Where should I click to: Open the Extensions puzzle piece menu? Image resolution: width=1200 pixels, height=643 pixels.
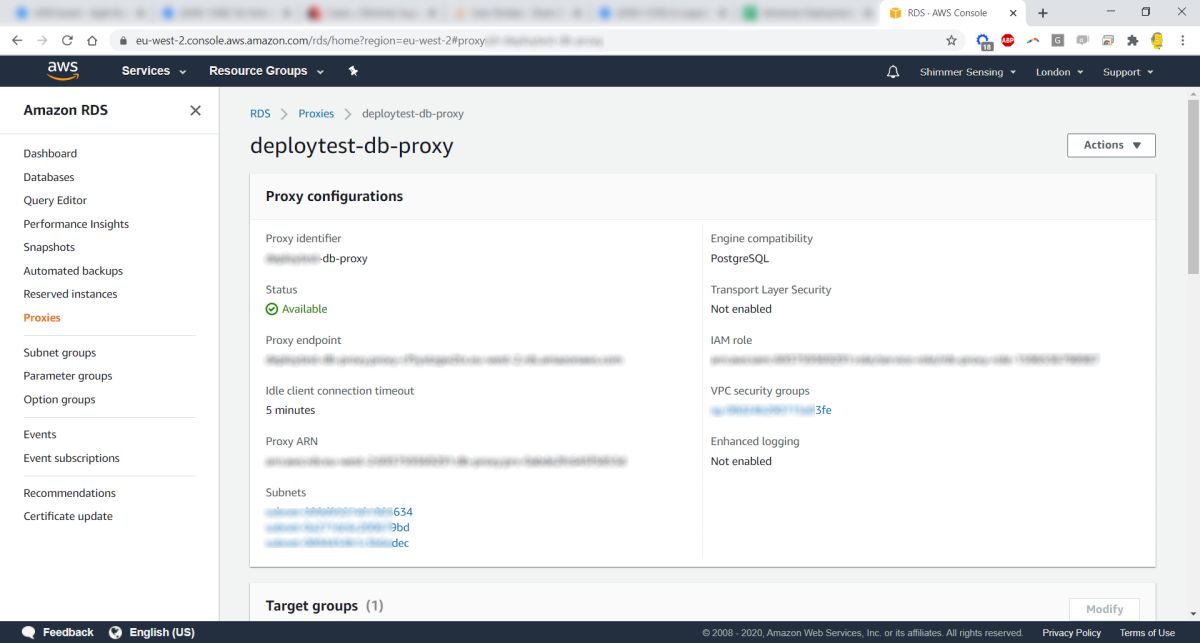click(x=1133, y=41)
